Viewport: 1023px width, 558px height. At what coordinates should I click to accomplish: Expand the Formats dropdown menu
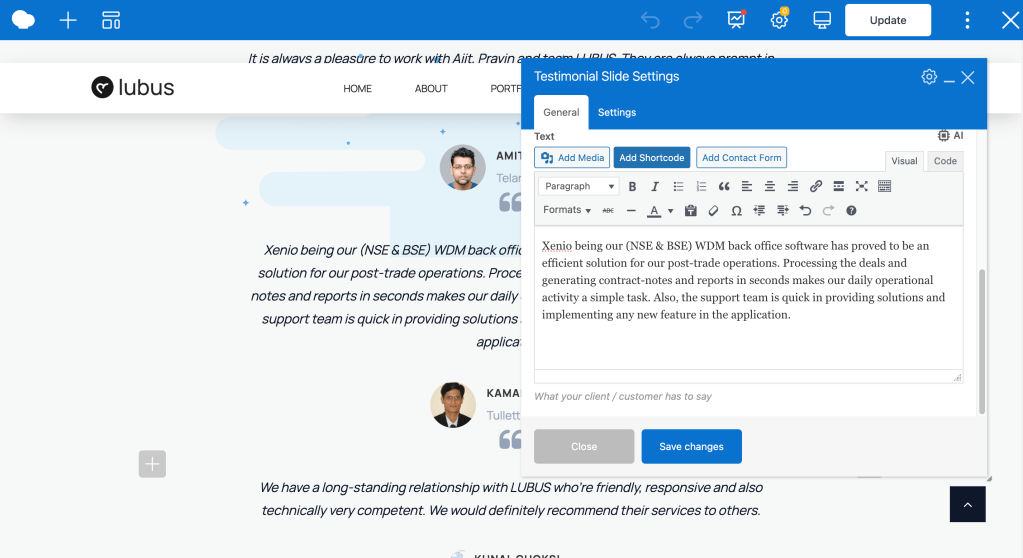[x=567, y=211]
